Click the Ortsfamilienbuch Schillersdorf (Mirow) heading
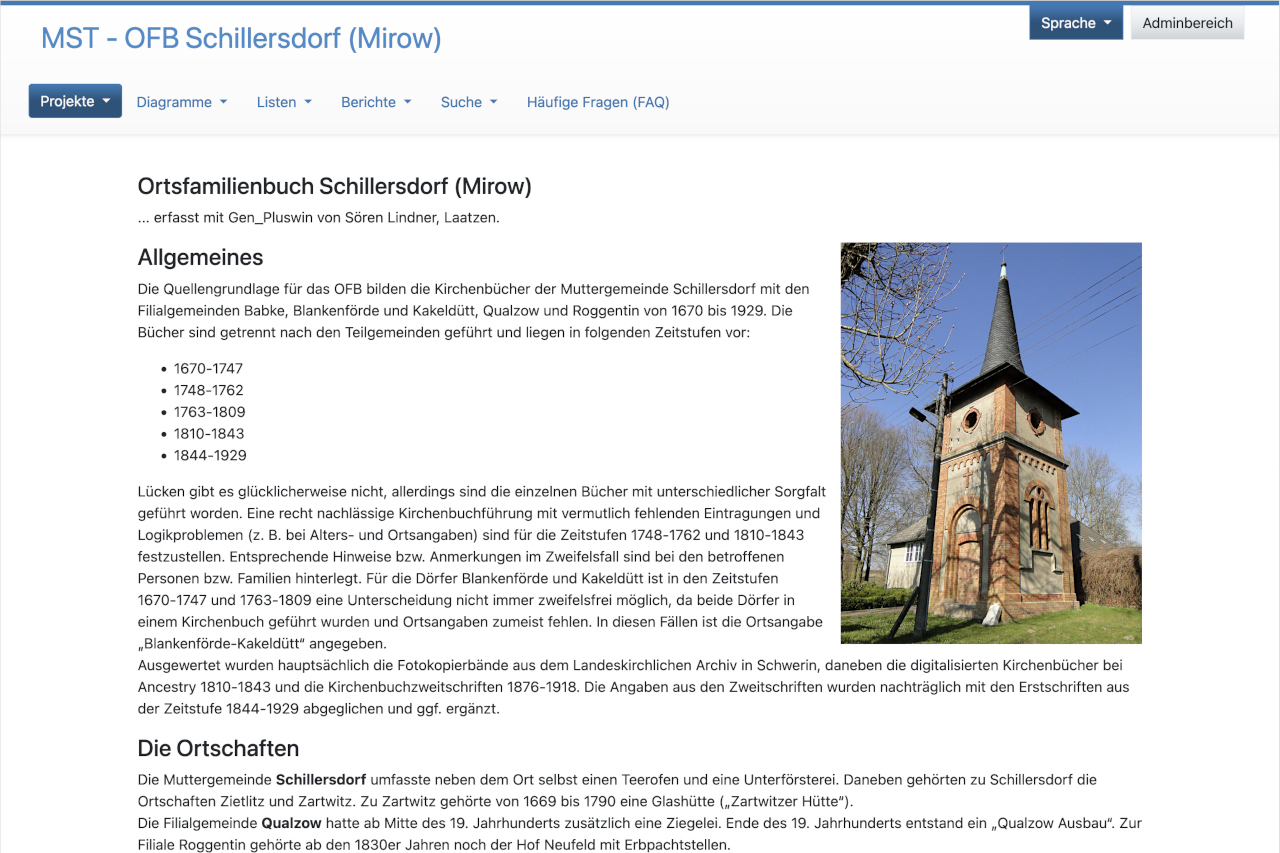Screen dimensions: 1280x853 (335, 186)
